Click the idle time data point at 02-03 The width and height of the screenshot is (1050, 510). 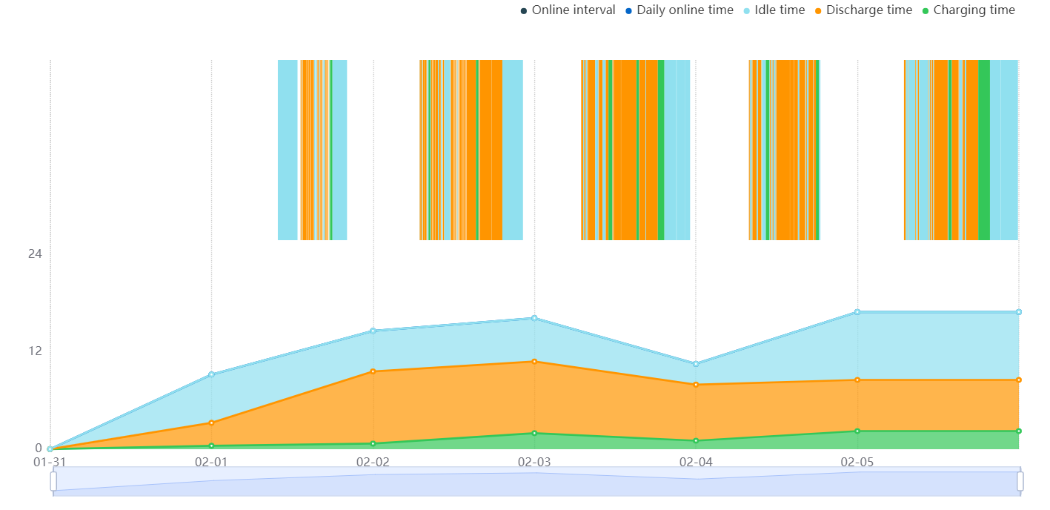pos(534,318)
